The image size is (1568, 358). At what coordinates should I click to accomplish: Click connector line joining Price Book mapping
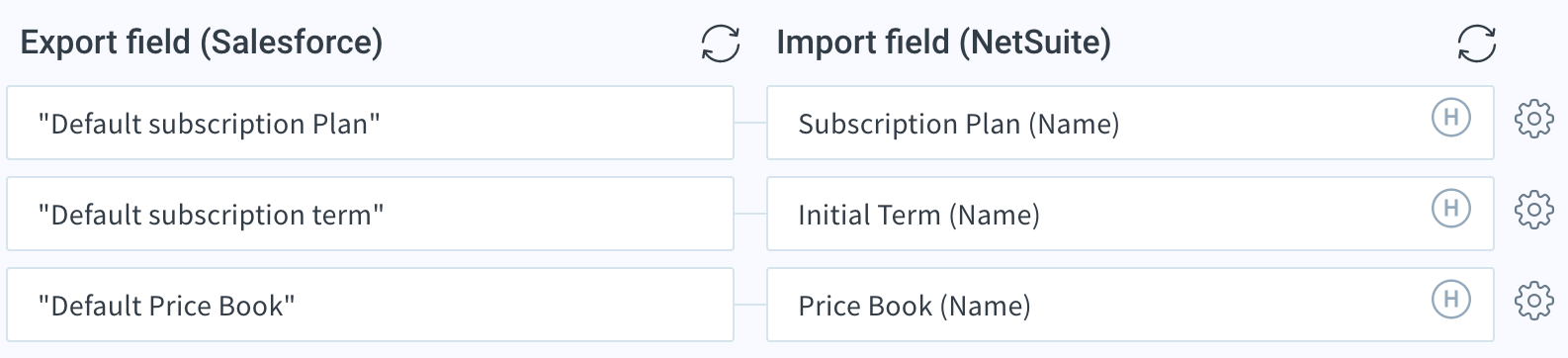(x=750, y=305)
